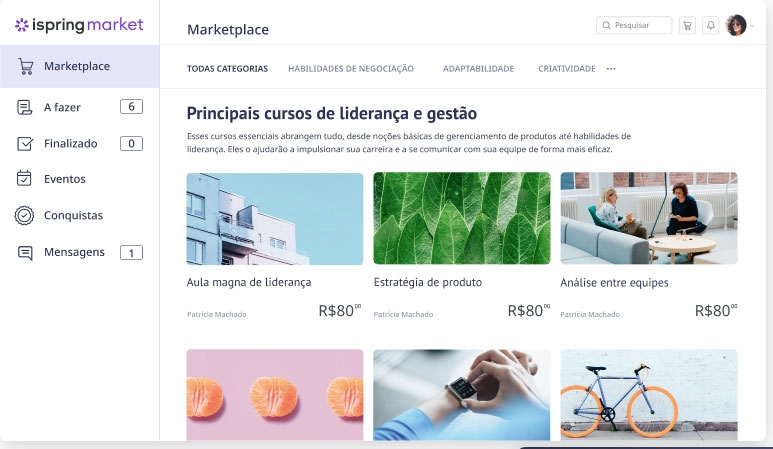Viewport: 773px width, 449px height.
Task: Switch to the Criatividade tab
Action: point(566,69)
